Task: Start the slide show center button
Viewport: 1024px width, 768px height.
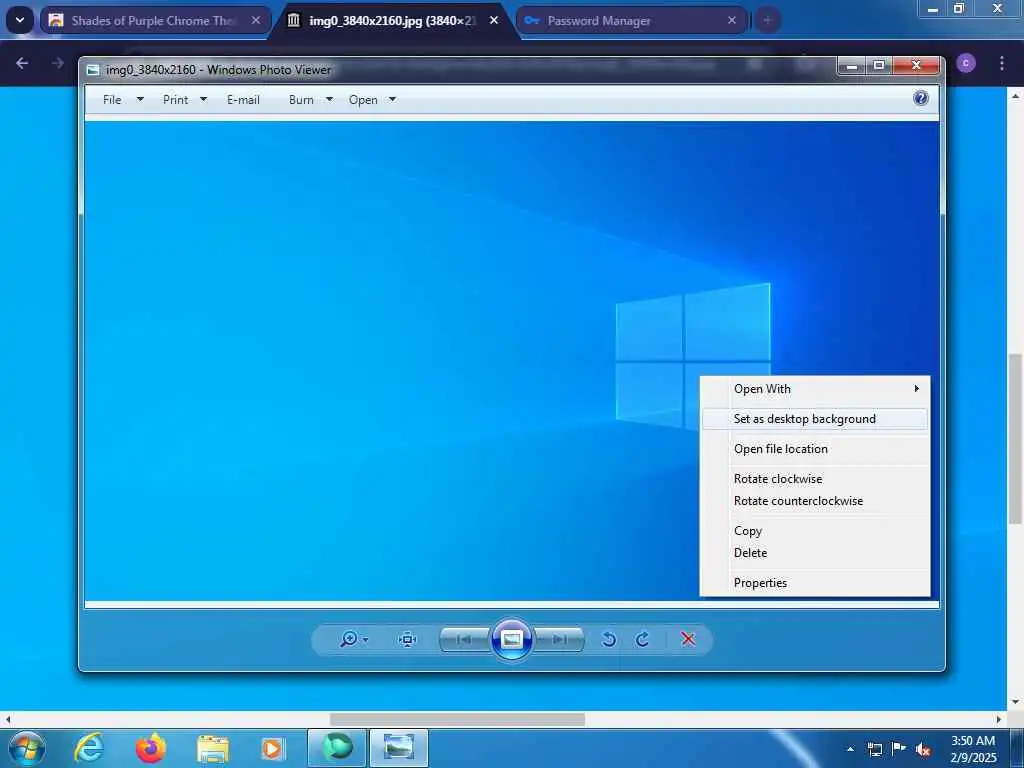Action: coord(512,639)
